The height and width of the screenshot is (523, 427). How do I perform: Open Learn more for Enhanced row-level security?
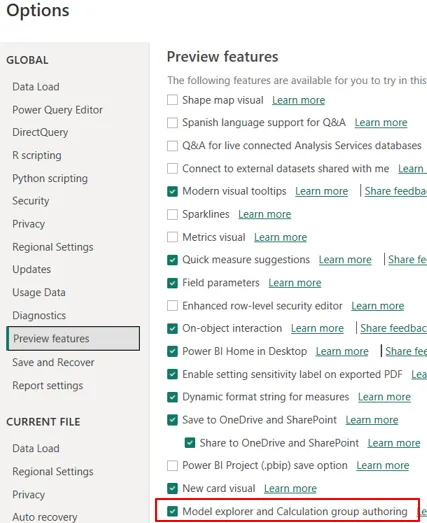pos(377,306)
